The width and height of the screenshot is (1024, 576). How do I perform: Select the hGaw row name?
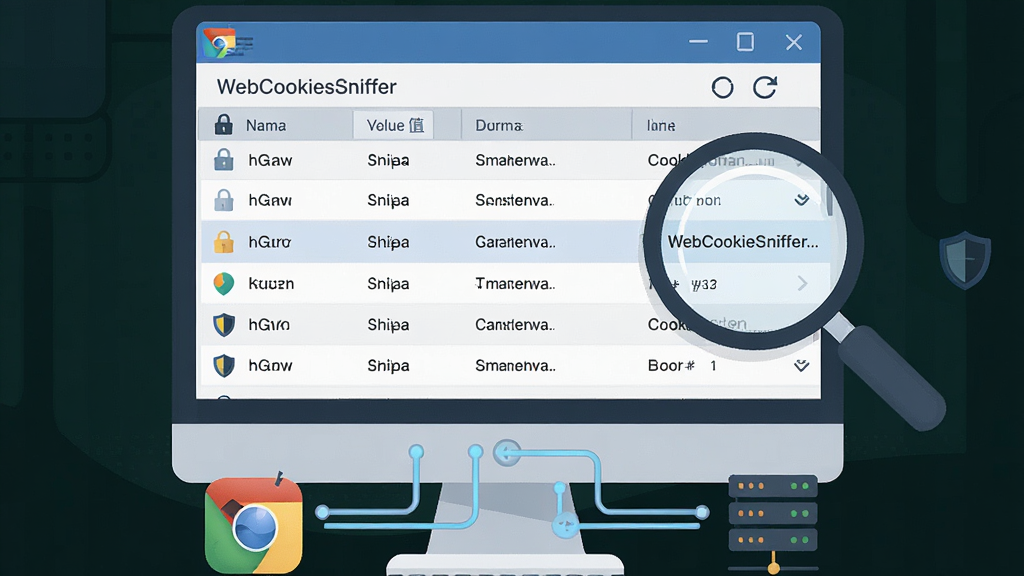click(270, 160)
